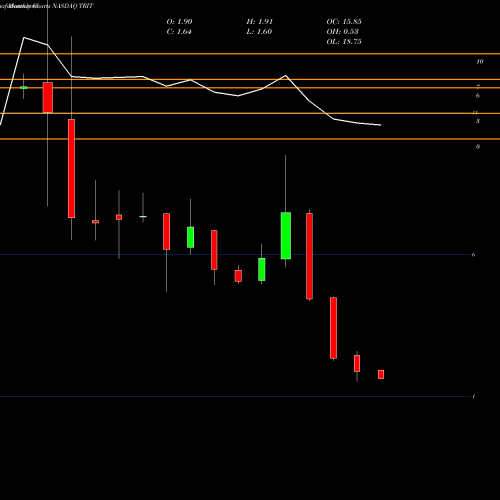The image size is (500, 500).
Task: Click the price axis label 3
Action: click(478, 121)
